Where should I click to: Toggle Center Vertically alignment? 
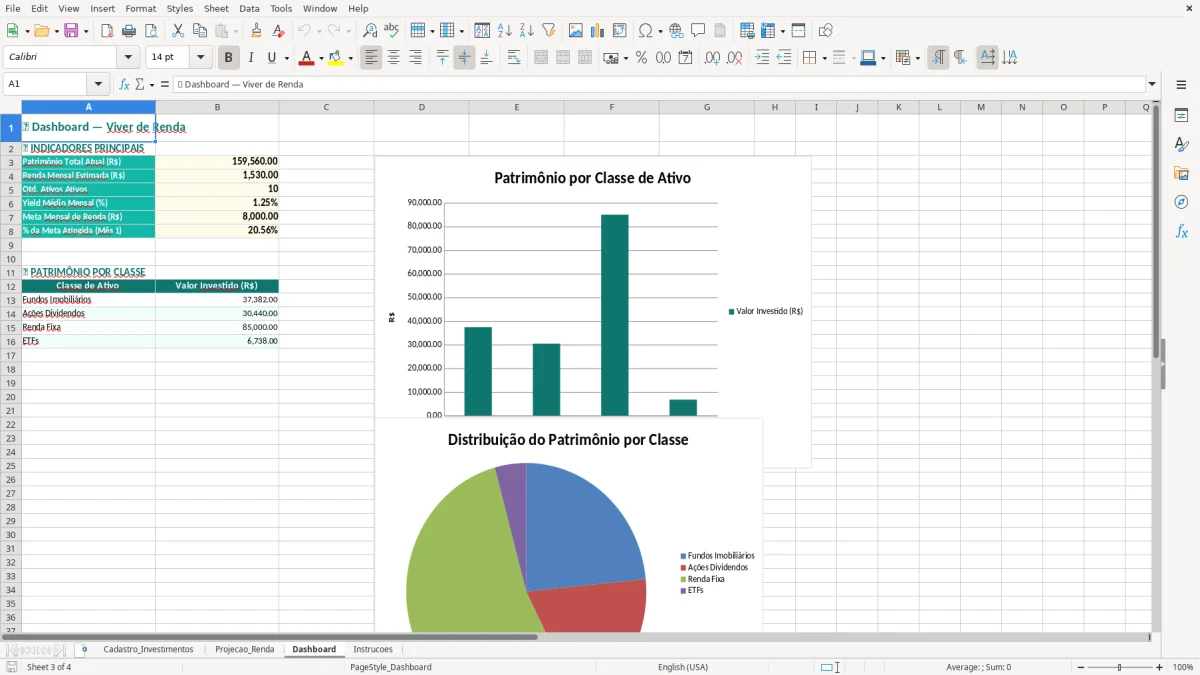[x=464, y=58]
